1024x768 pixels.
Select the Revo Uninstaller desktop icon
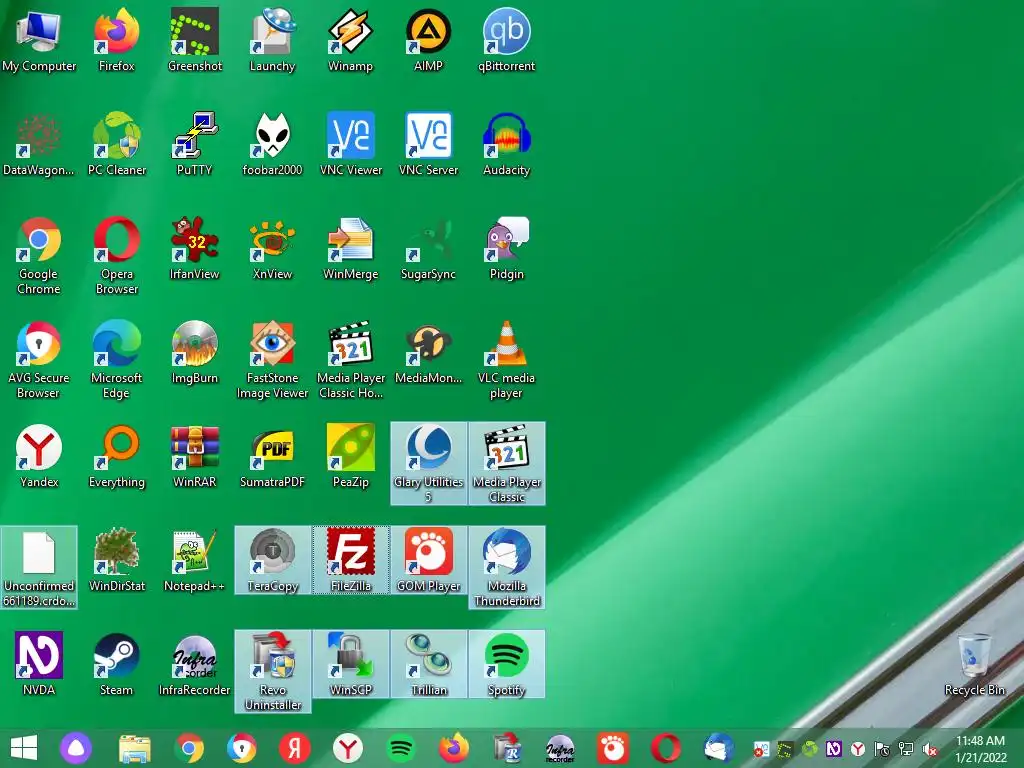coord(272,671)
